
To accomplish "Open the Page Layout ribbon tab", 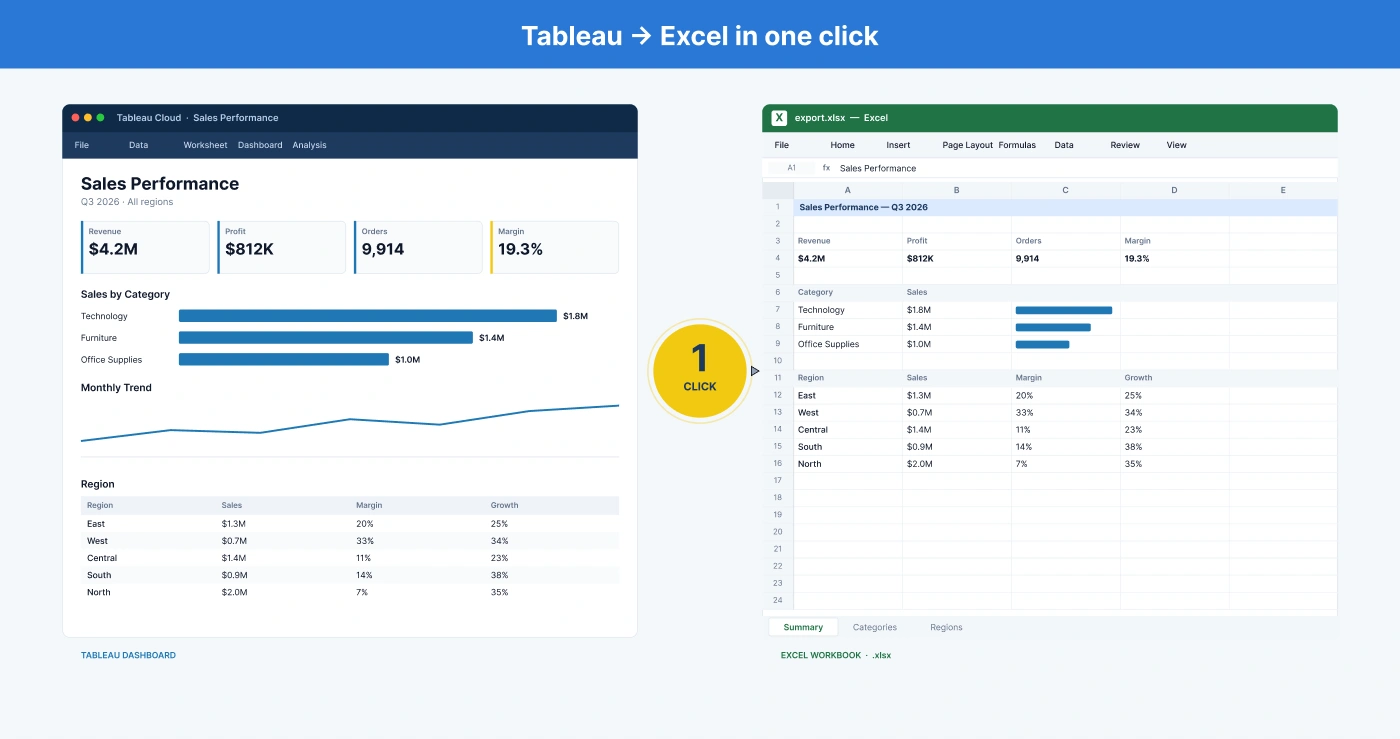I will [x=967, y=145].
